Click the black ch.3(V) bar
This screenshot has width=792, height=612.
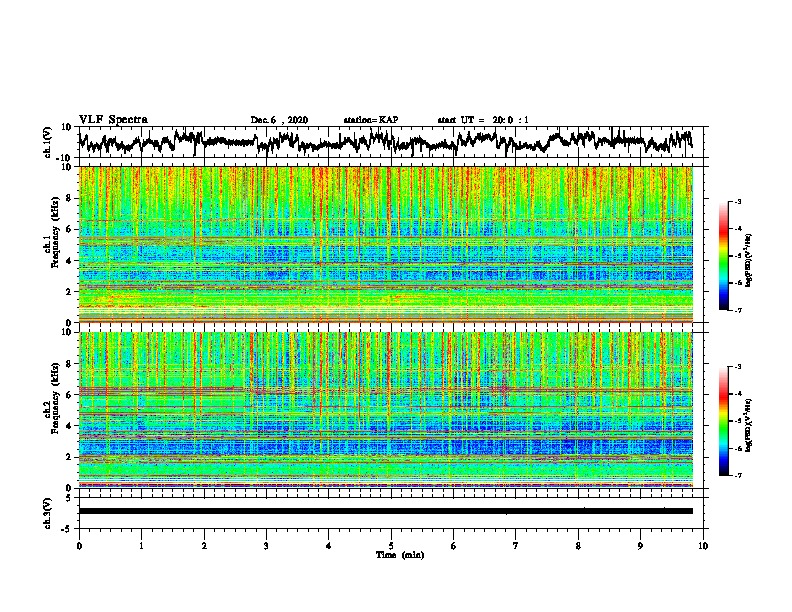(x=386, y=511)
